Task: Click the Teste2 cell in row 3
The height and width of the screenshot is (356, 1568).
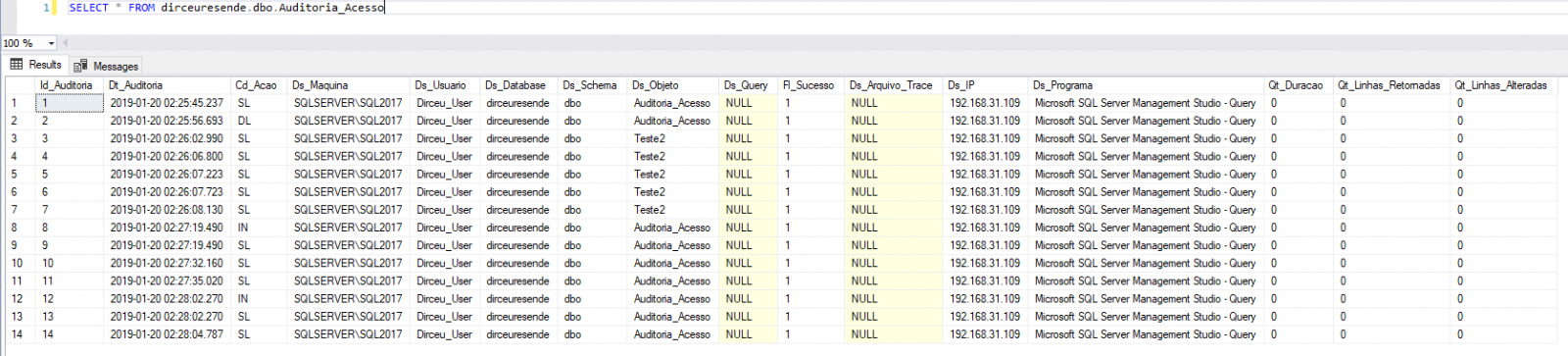Action: click(x=650, y=138)
